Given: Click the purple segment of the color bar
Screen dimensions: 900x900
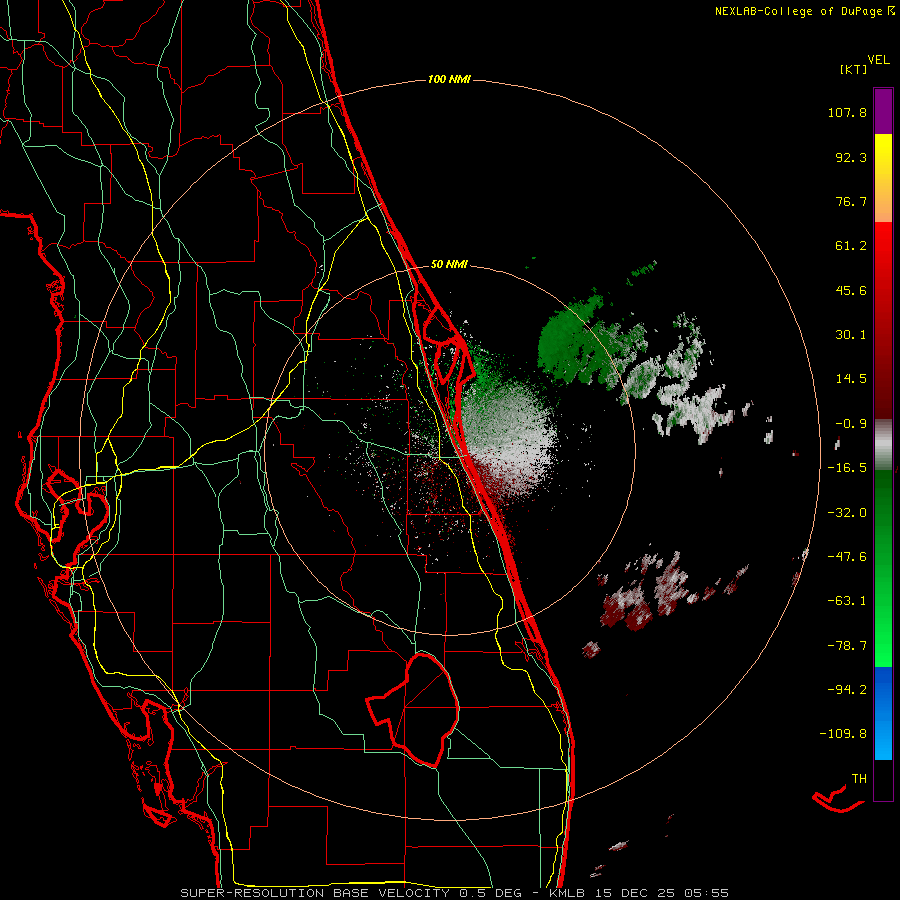Looking at the screenshot, I should click(883, 111).
